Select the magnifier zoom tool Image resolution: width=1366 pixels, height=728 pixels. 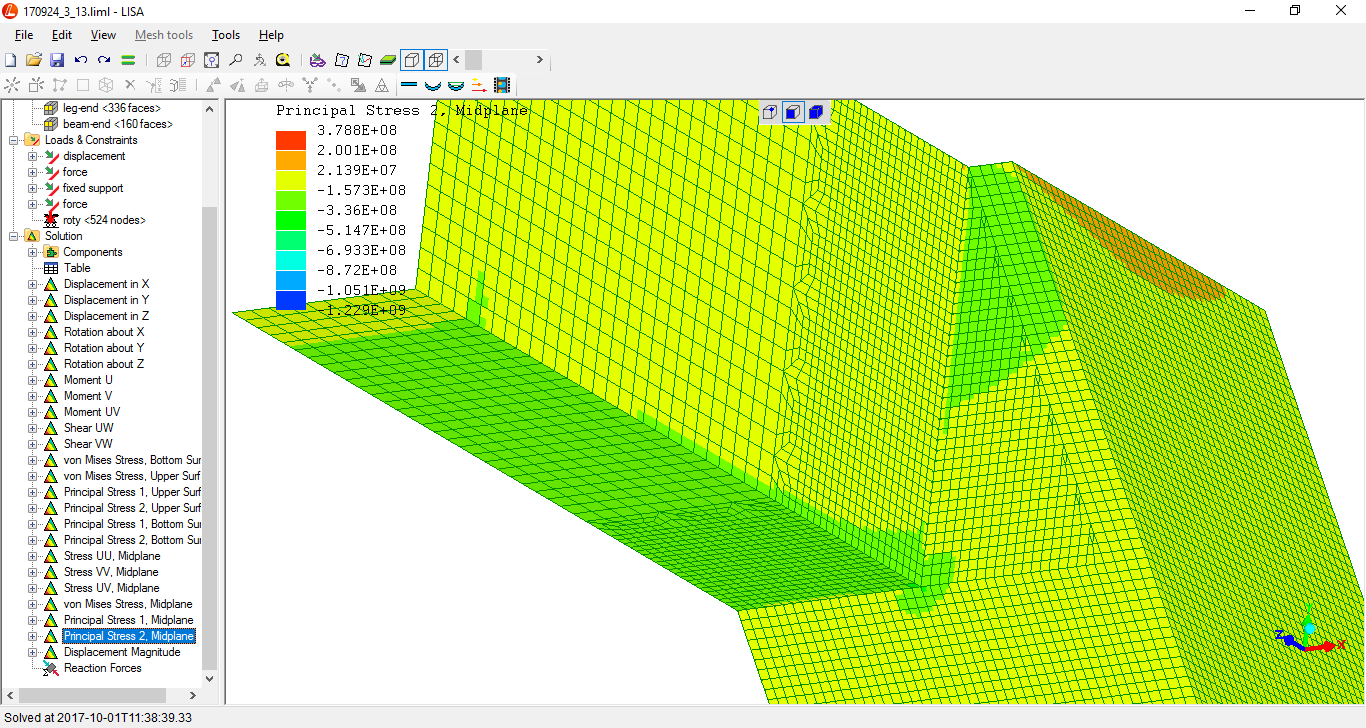tap(235, 60)
